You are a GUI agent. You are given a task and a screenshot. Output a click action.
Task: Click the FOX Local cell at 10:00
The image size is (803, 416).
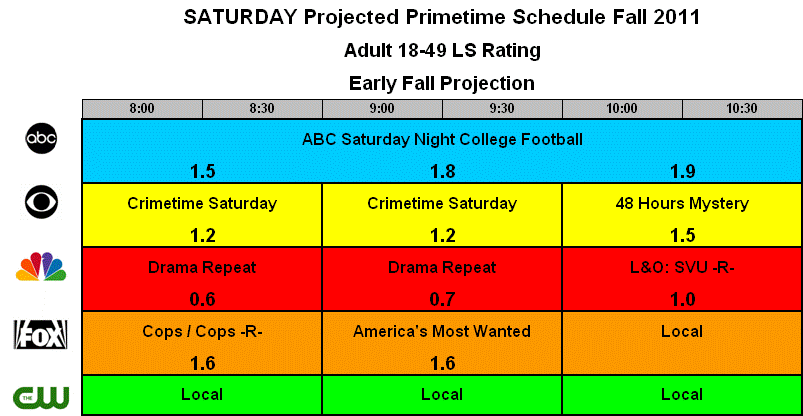682,343
